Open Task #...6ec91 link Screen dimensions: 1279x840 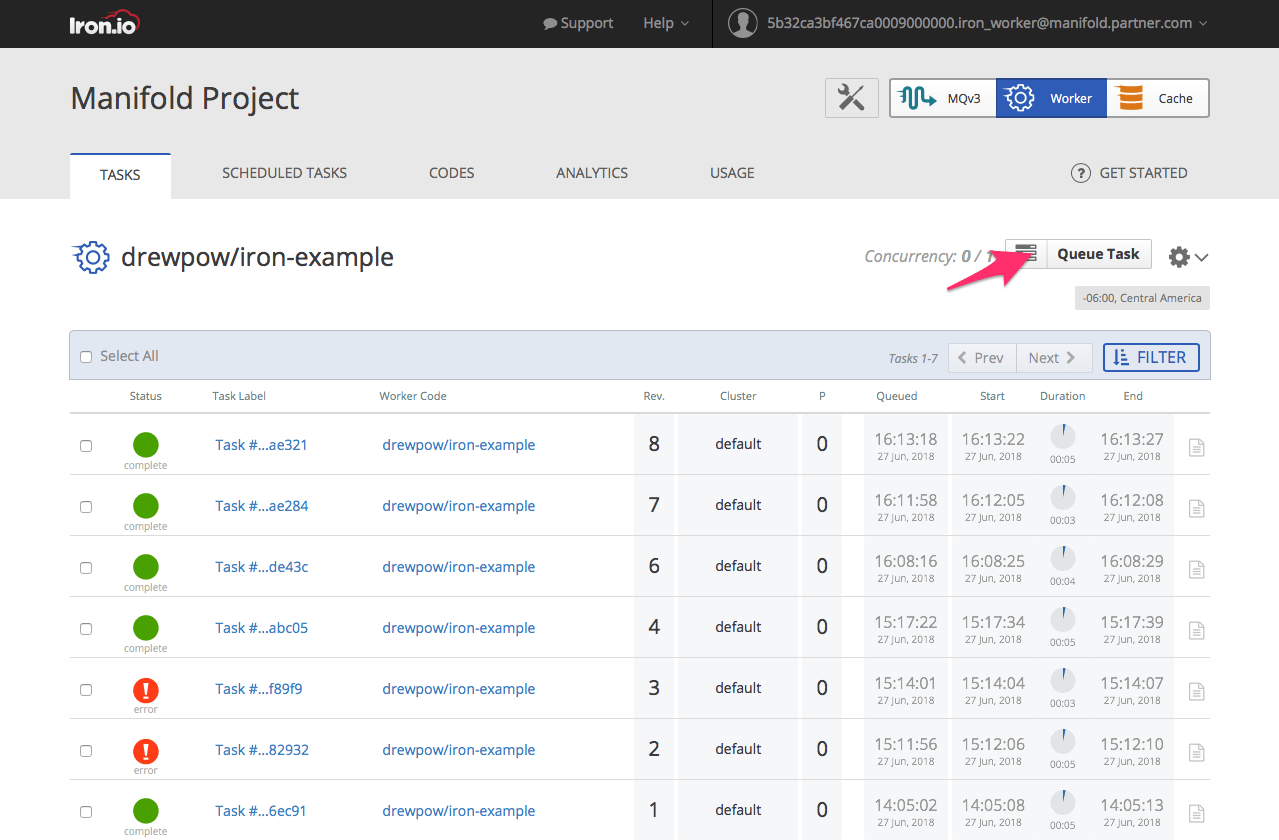pyautogui.click(x=261, y=811)
